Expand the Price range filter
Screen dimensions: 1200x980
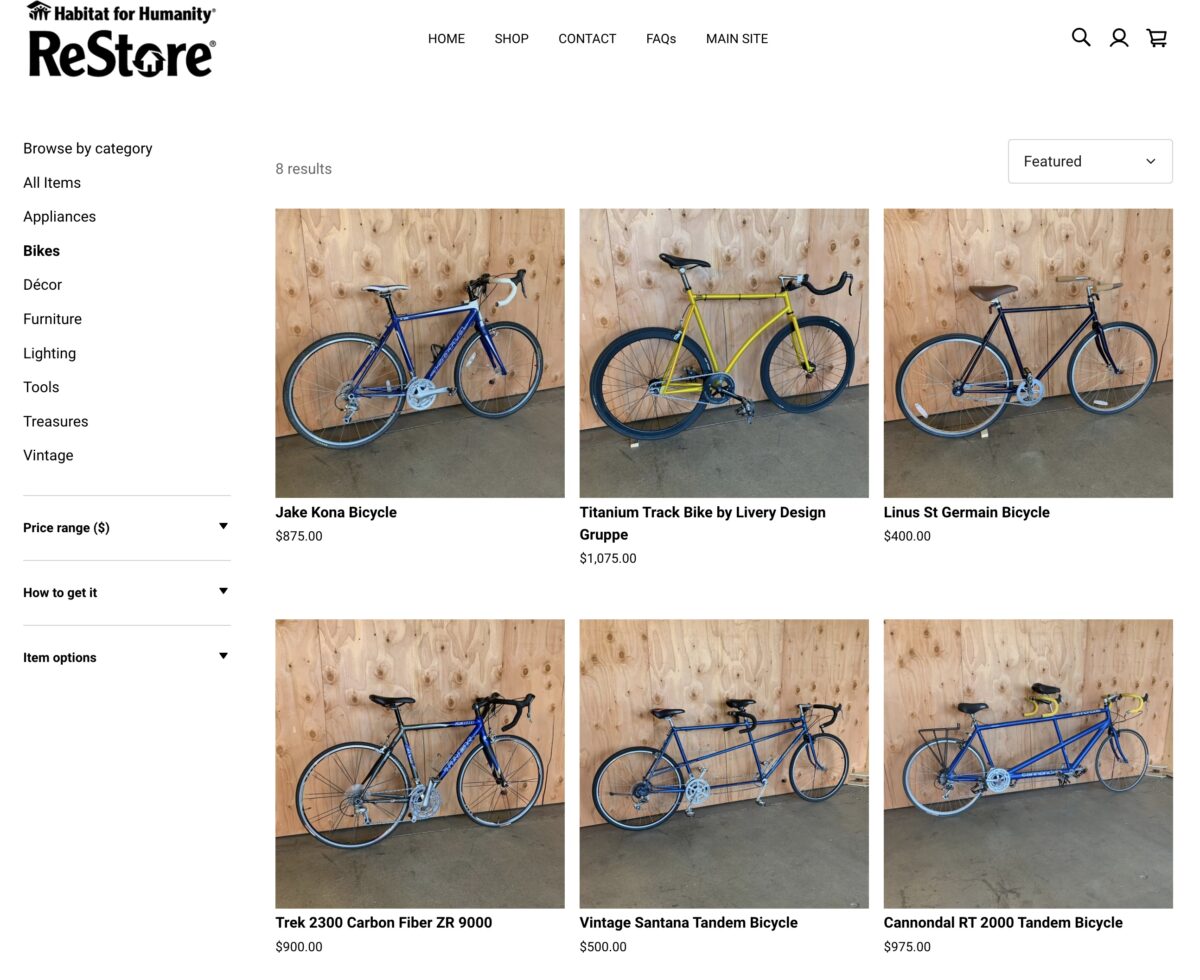click(126, 527)
